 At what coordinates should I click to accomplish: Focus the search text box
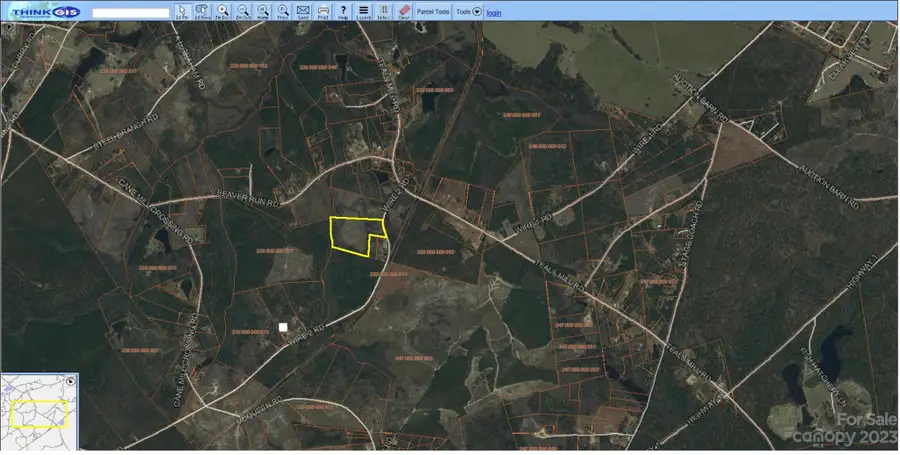pos(131,13)
